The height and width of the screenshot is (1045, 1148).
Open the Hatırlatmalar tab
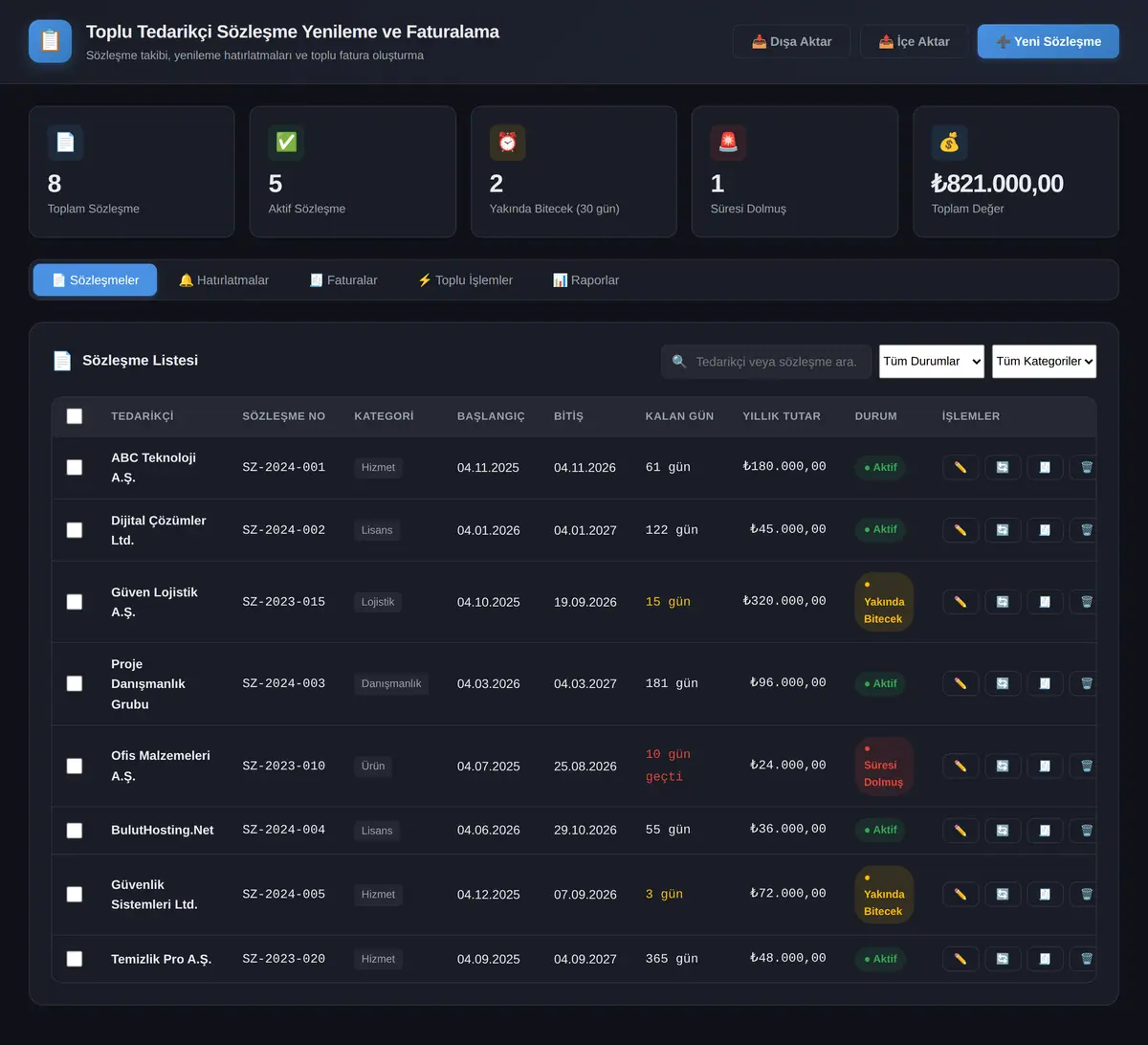224,280
